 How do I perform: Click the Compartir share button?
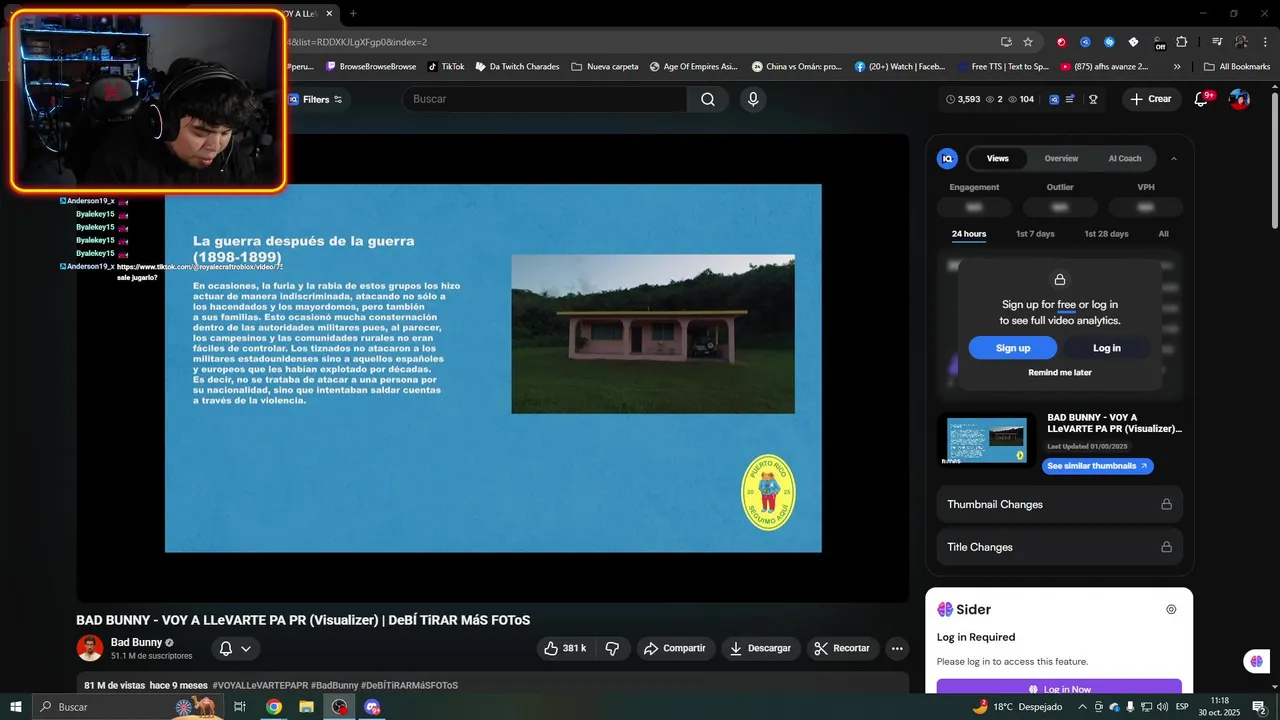pyautogui.click(x=675, y=648)
